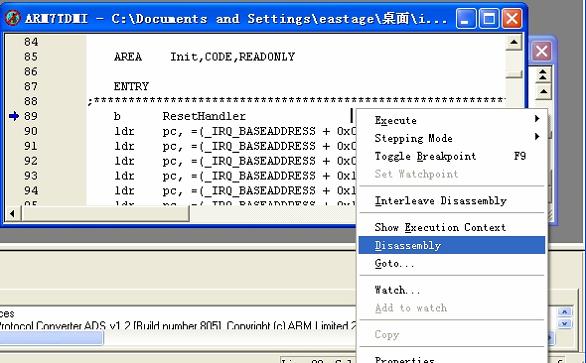Click double-up arrow in right side panel
The image size is (586, 363).
click(543, 75)
